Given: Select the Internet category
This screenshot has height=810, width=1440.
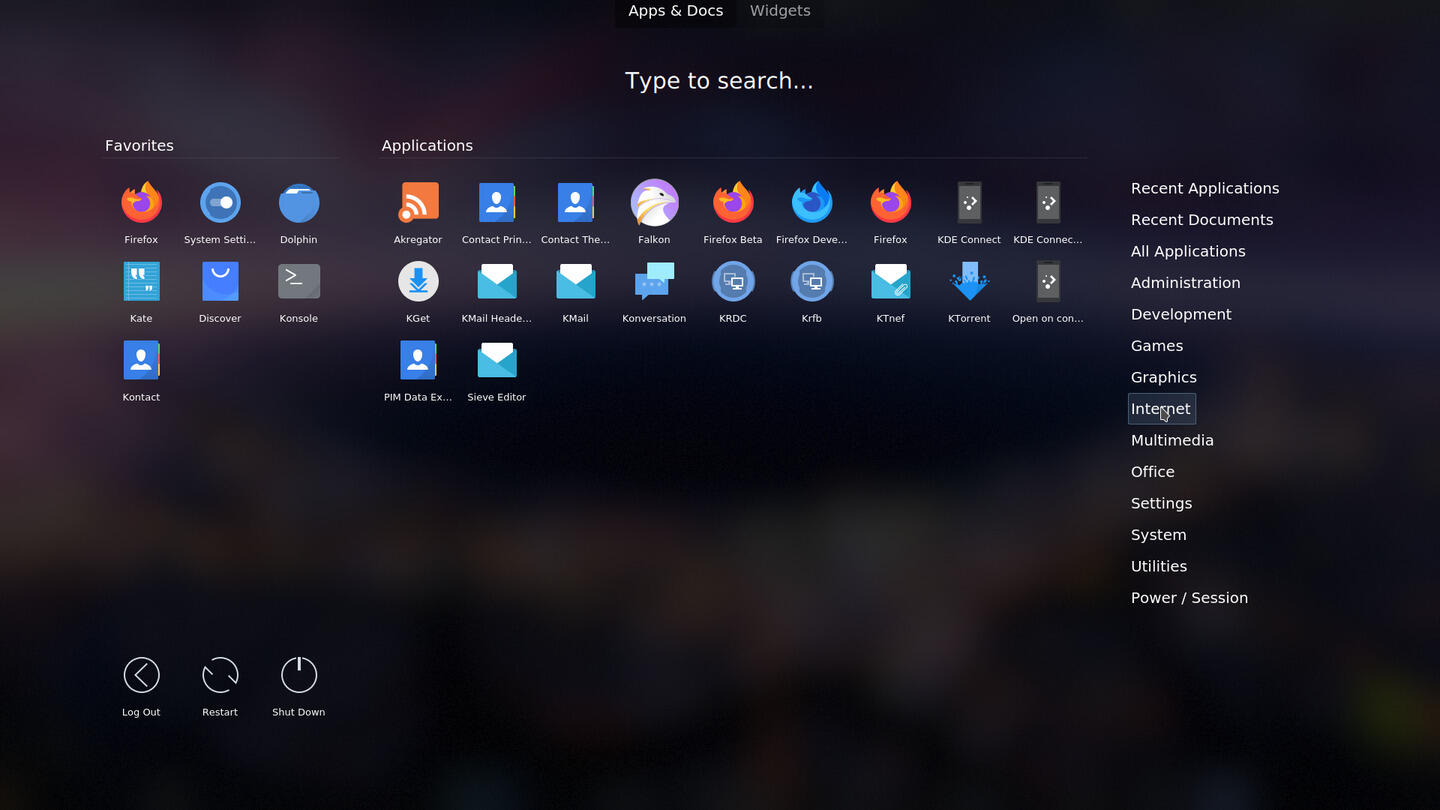Looking at the screenshot, I should tap(1161, 409).
